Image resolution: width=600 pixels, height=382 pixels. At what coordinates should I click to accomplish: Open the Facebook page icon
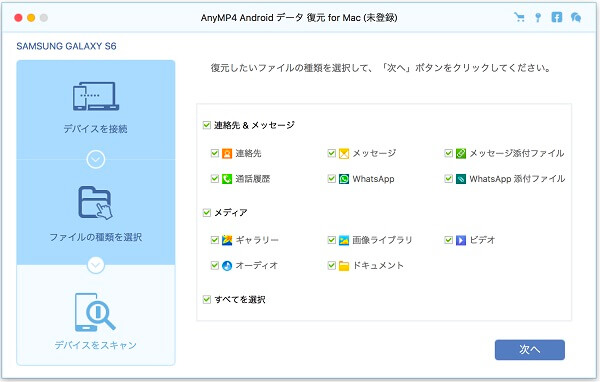pyautogui.click(x=557, y=17)
